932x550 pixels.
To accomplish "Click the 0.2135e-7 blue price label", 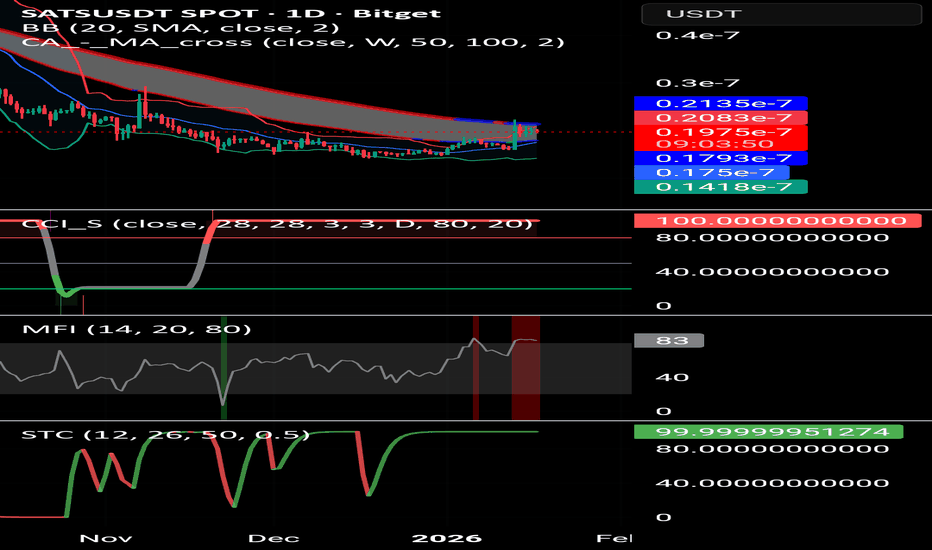I will (720, 103).
